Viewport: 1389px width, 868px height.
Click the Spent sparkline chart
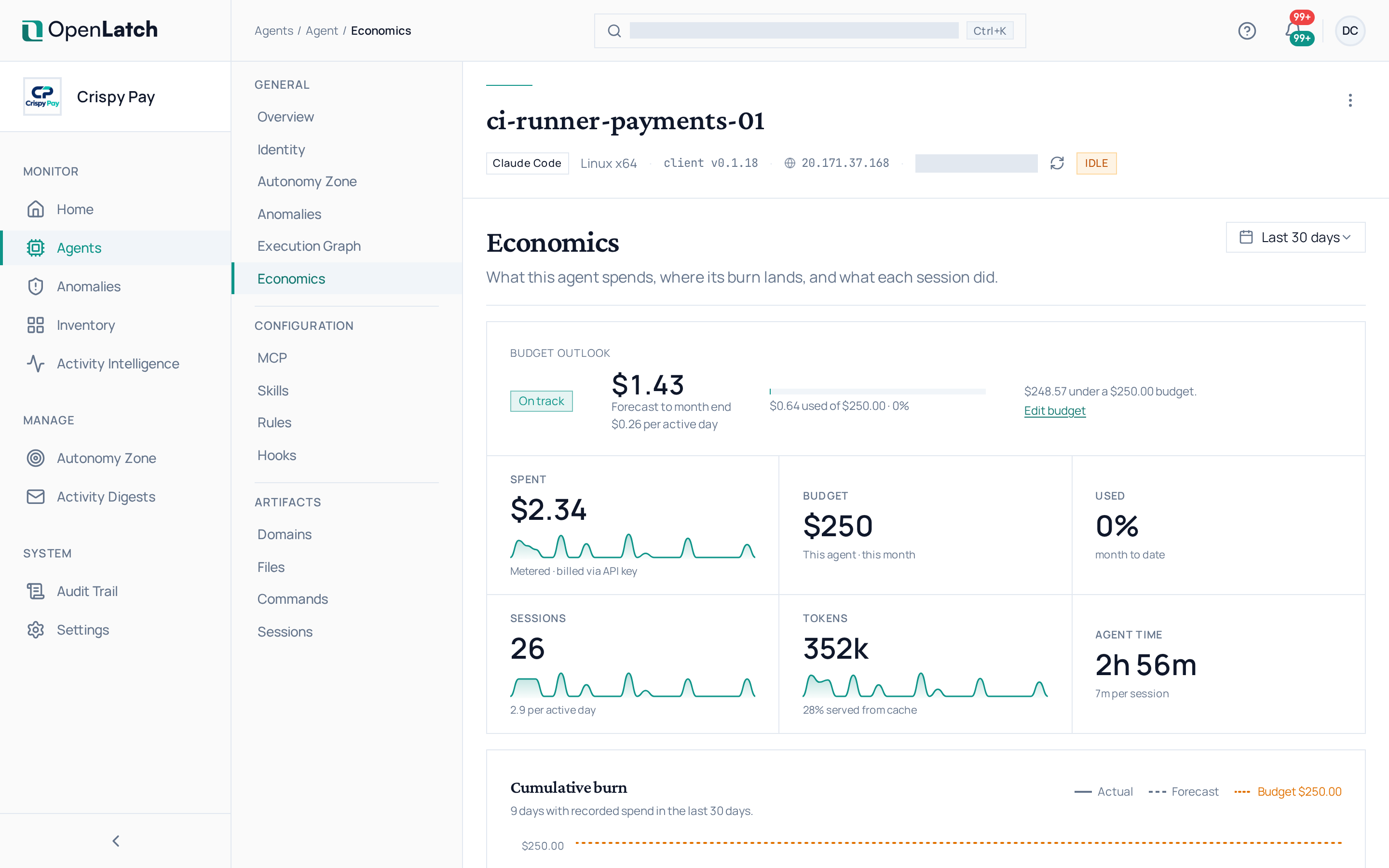[632, 546]
